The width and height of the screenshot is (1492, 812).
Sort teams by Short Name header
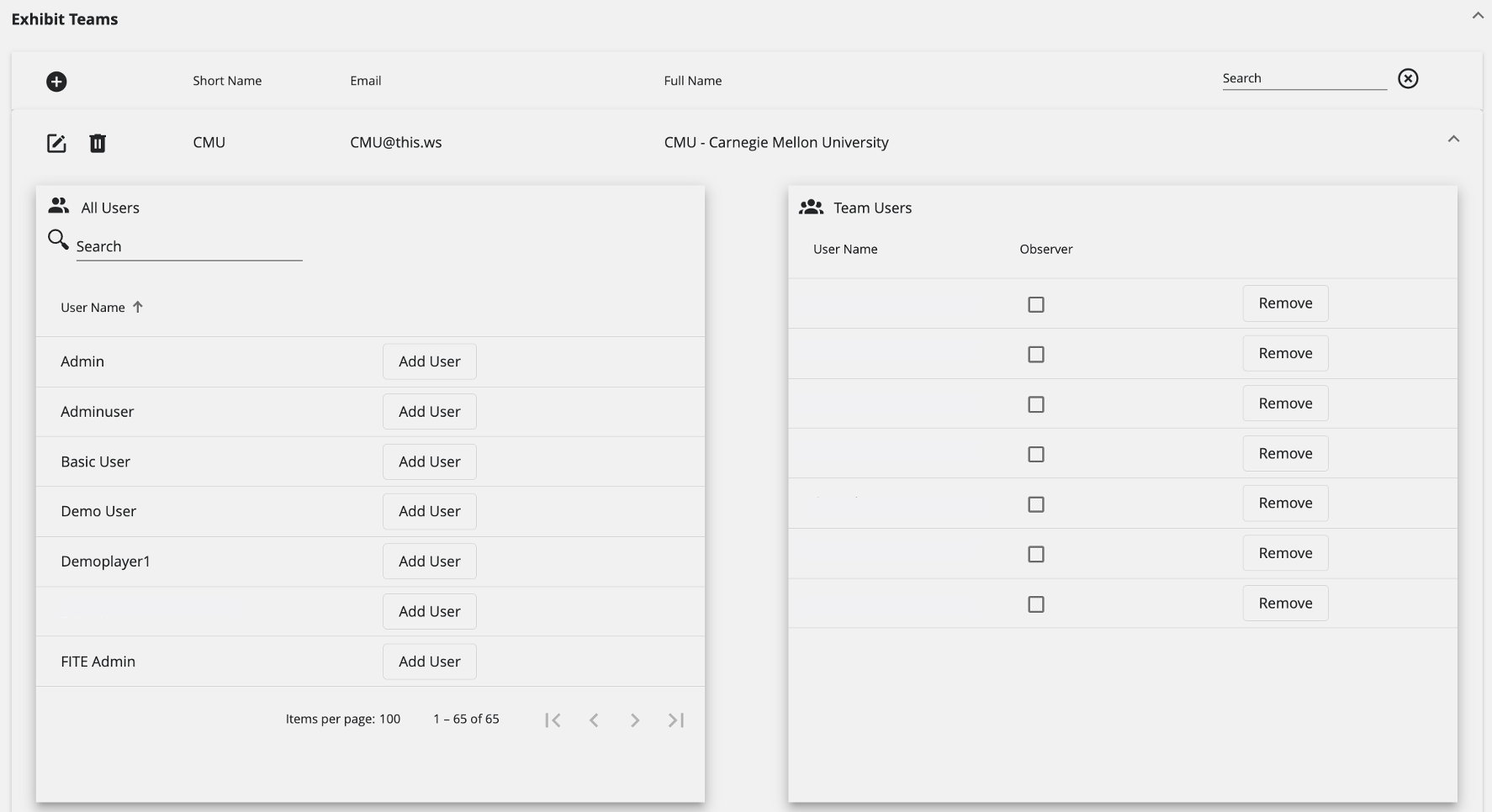[x=227, y=81]
